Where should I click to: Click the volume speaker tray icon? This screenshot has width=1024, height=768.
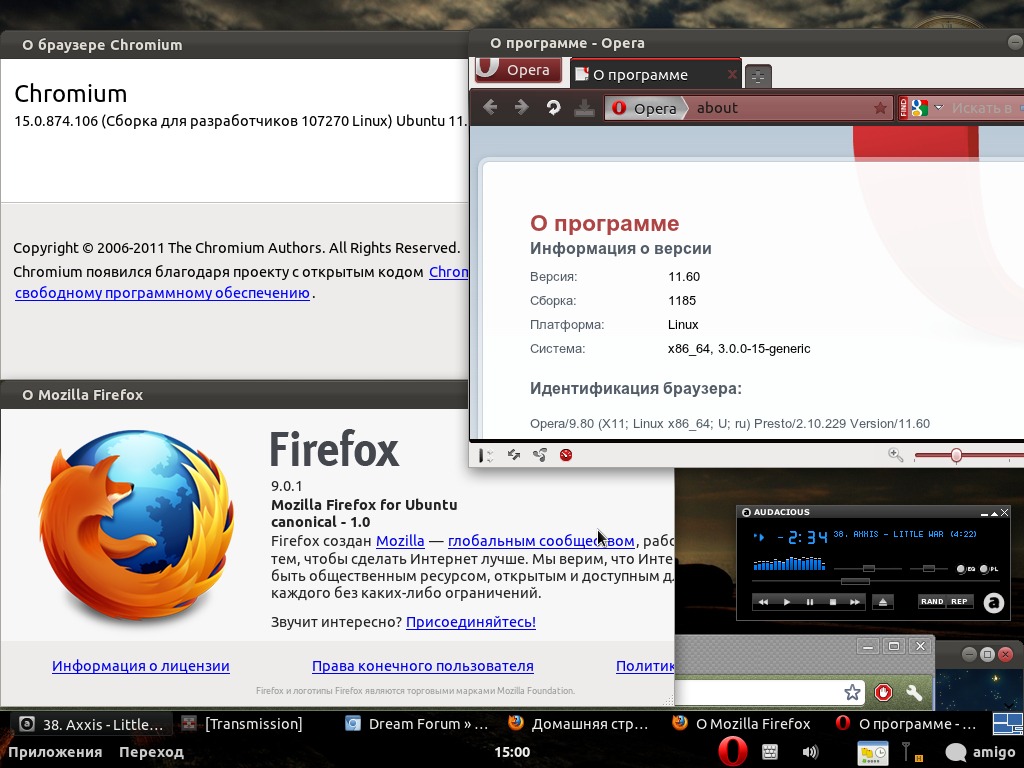pos(810,752)
